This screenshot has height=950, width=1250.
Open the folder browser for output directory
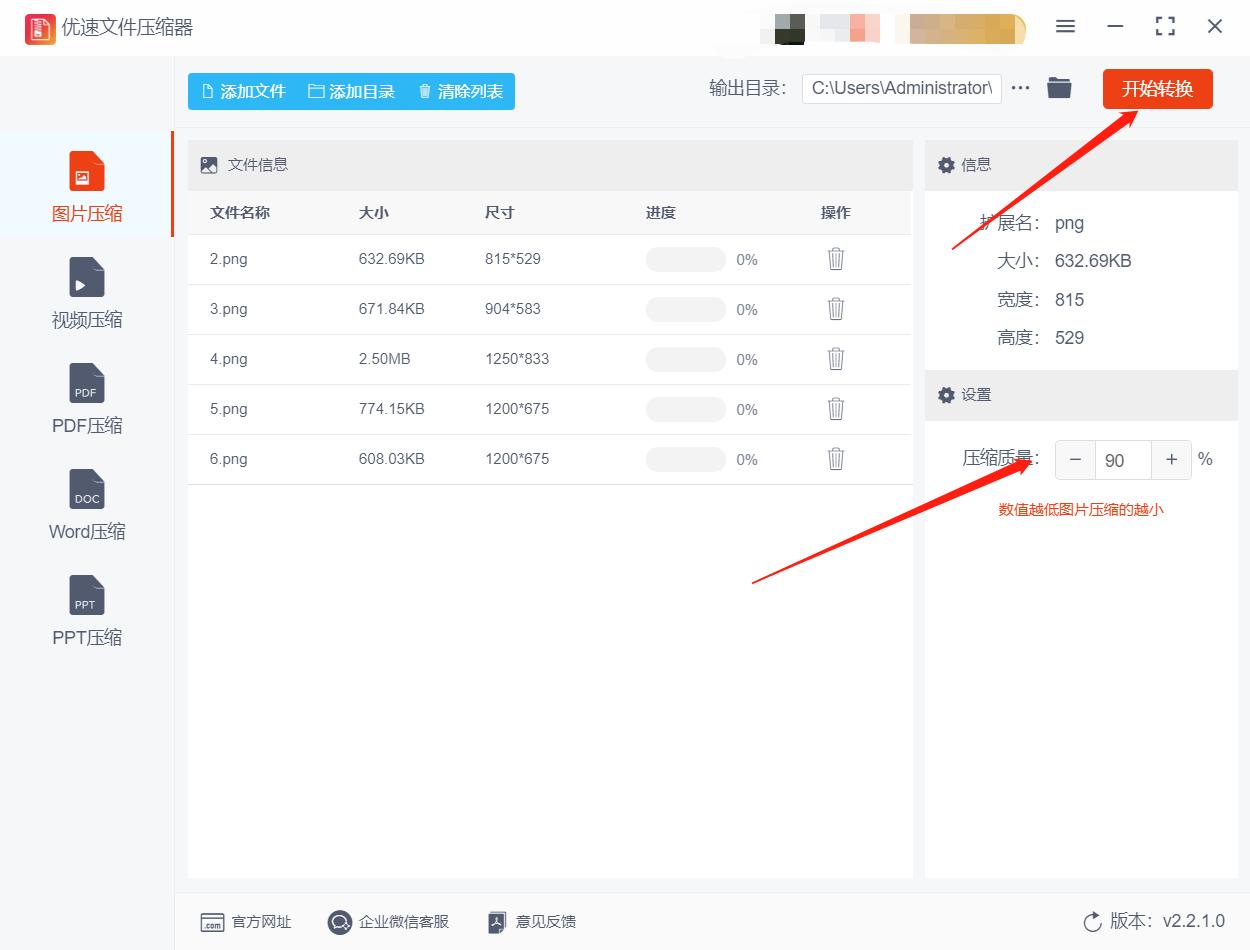tap(1059, 87)
